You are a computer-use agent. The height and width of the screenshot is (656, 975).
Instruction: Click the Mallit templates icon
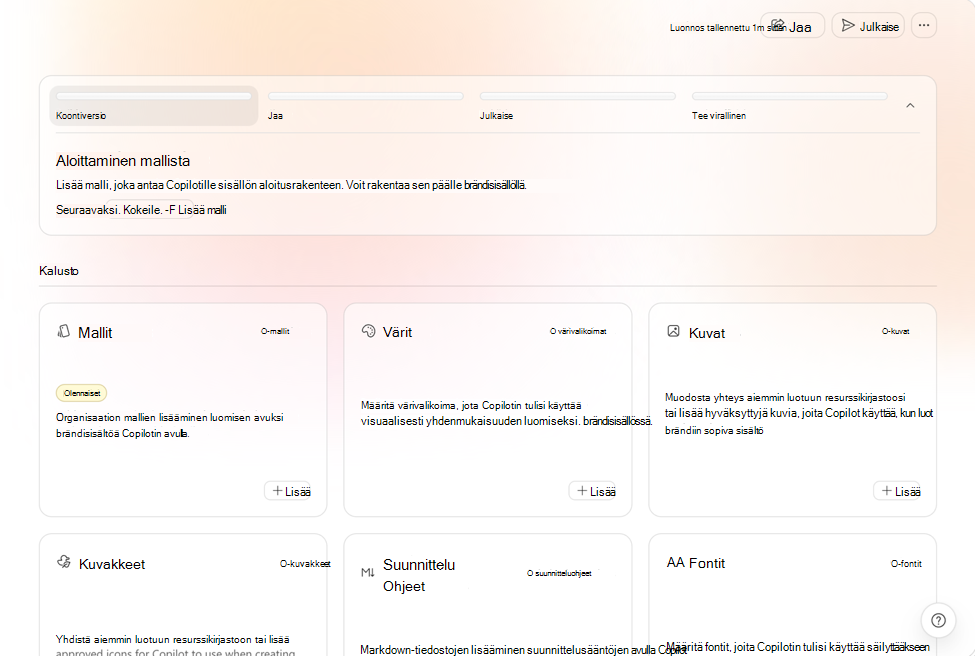[x=63, y=331]
